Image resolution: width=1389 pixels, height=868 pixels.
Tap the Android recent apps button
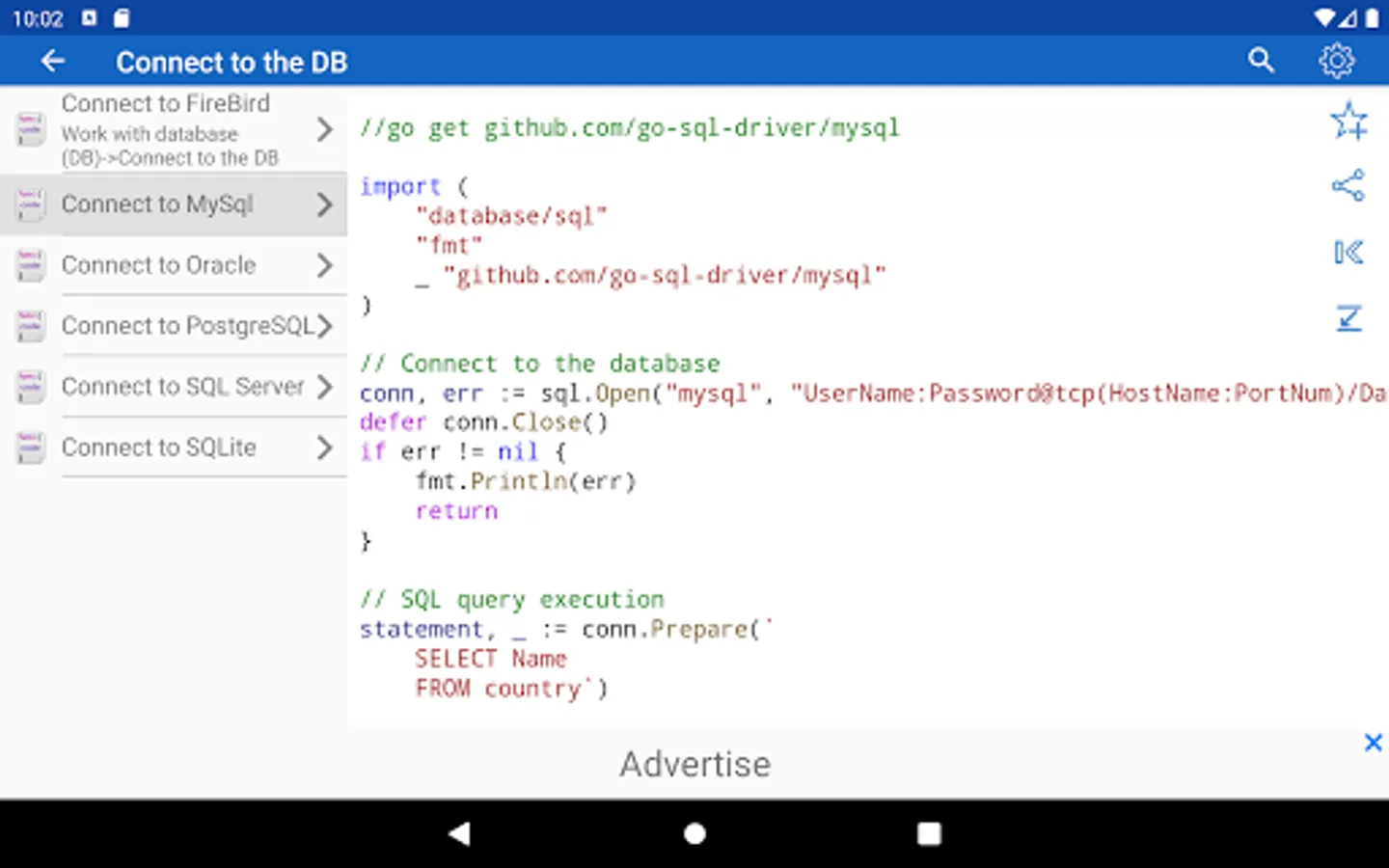coord(929,833)
